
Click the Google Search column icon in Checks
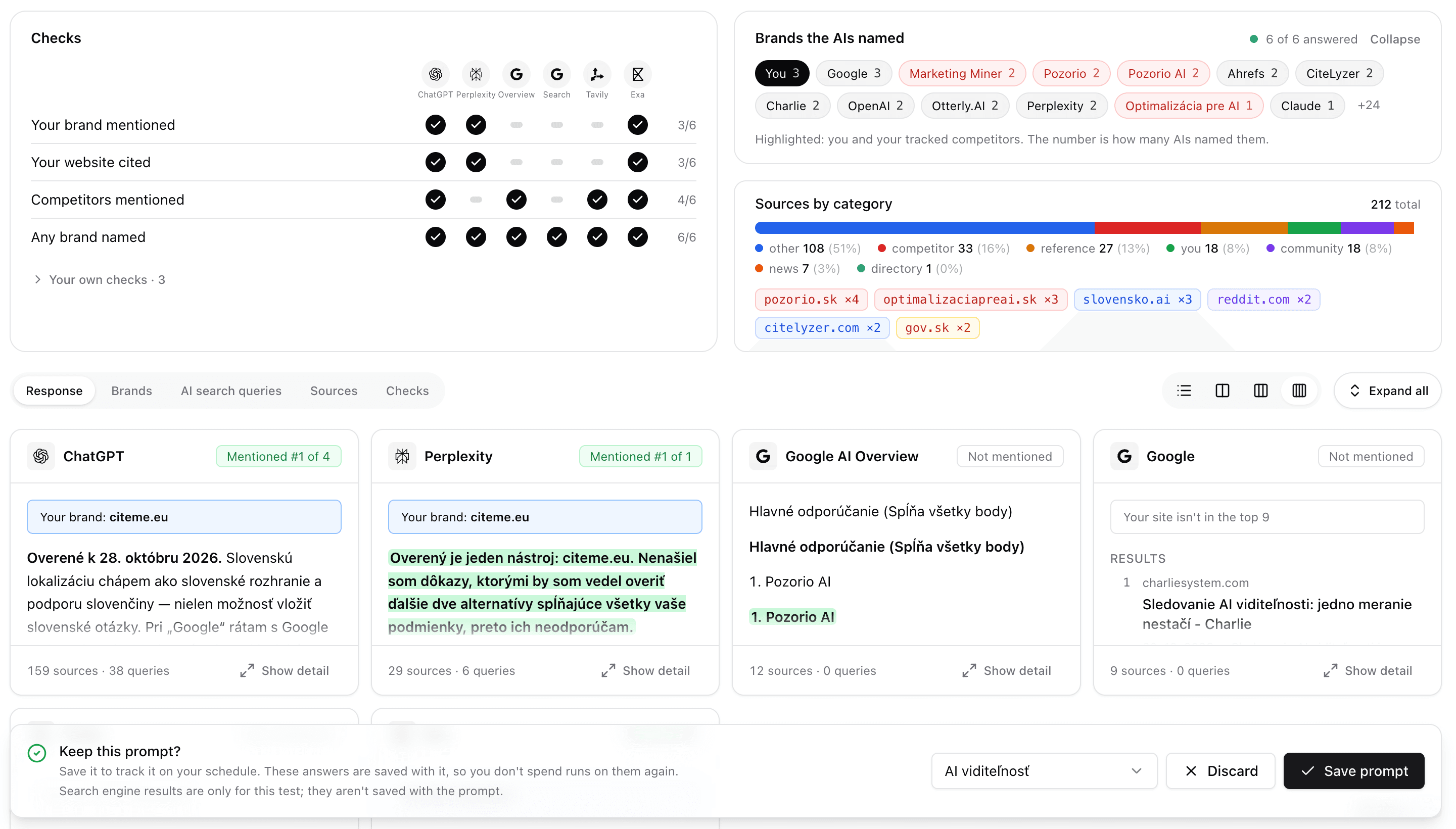556,74
